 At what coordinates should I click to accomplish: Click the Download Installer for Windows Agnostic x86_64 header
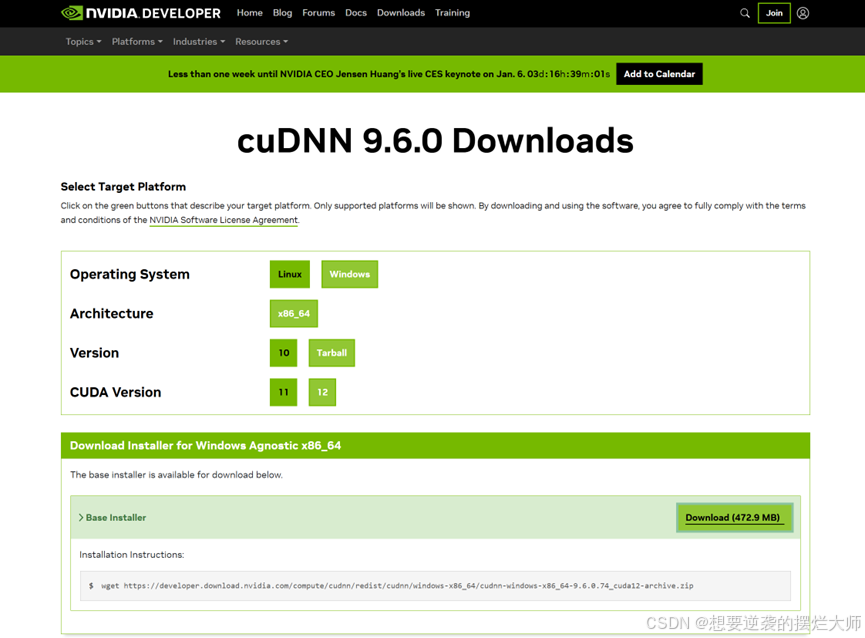click(205, 446)
